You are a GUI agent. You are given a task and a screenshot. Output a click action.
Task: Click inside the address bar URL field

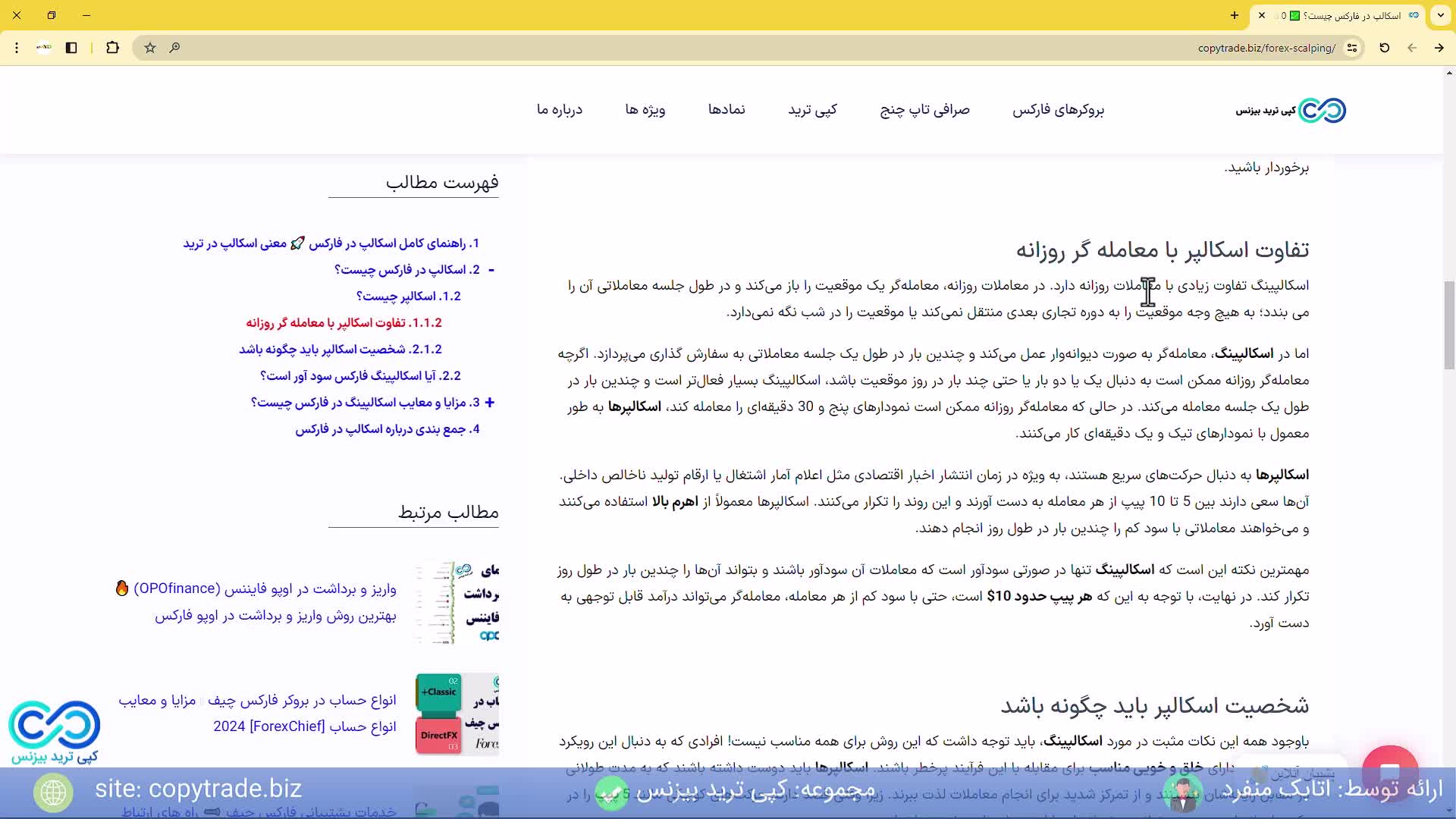tap(1266, 48)
